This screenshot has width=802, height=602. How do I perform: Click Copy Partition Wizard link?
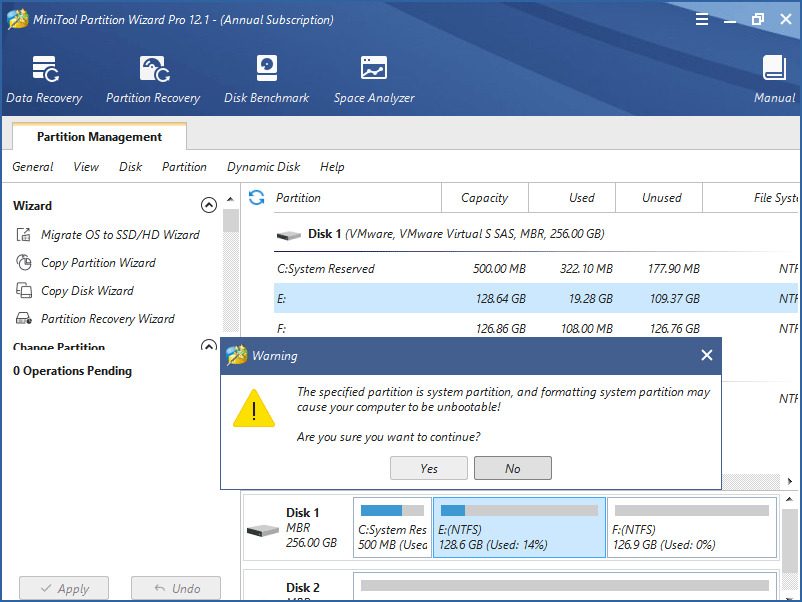coord(98,263)
